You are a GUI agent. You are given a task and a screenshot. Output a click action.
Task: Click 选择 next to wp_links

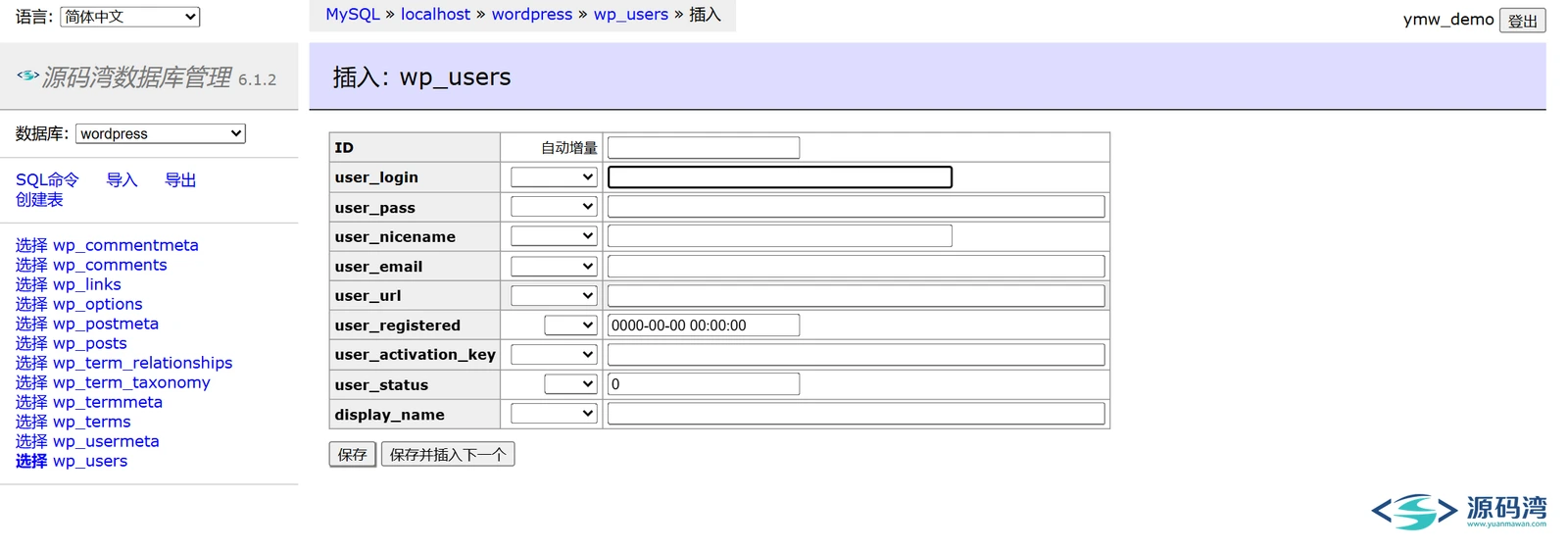31,284
